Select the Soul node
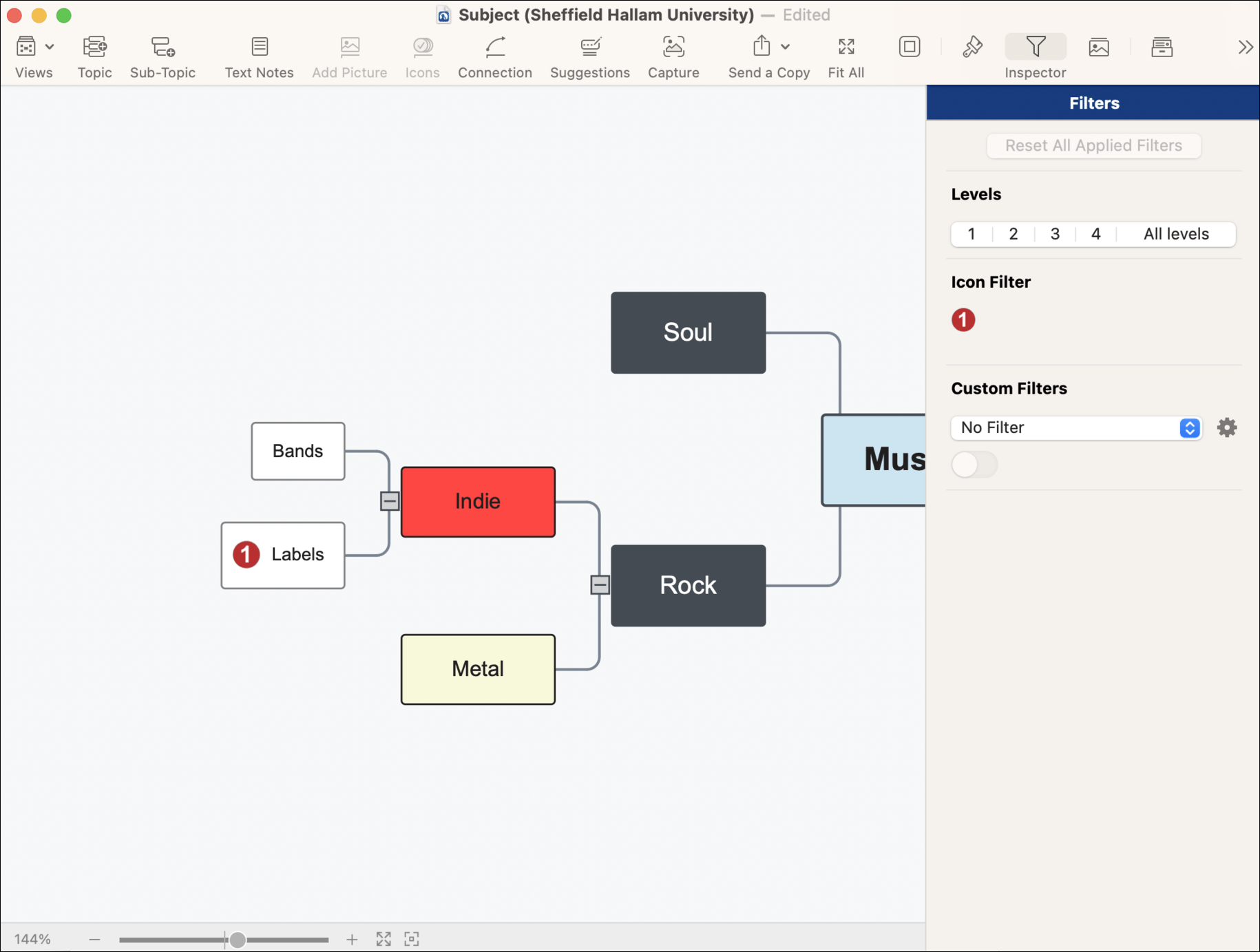This screenshot has width=1260, height=952. [x=687, y=332]
